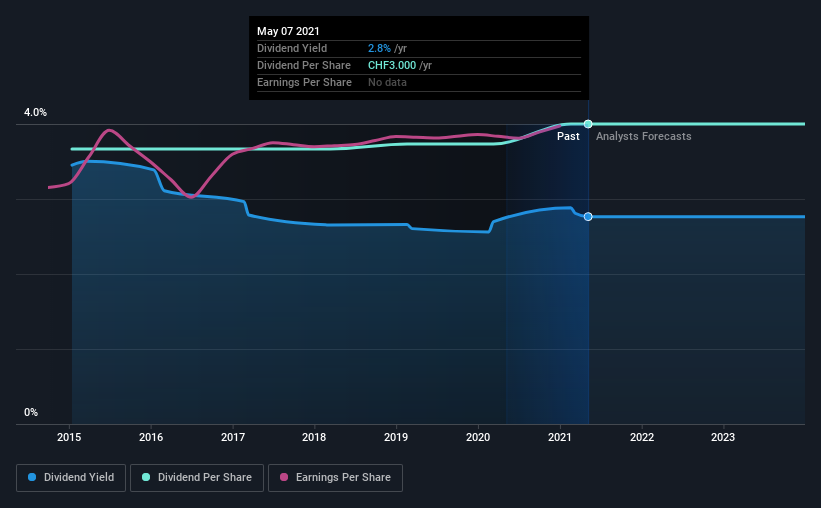Screen dimensions: 821x508
Task: Click the 2.8% dividend yield value in tooltip
Action: tap(379, 48)
